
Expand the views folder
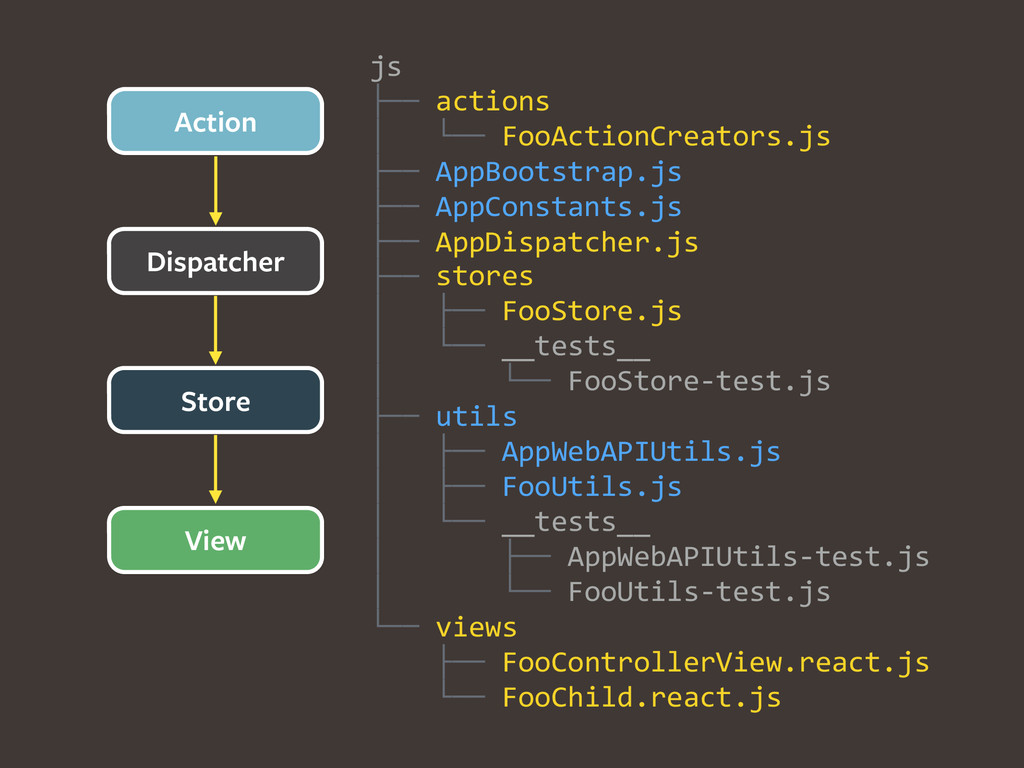tap(476, 628)
